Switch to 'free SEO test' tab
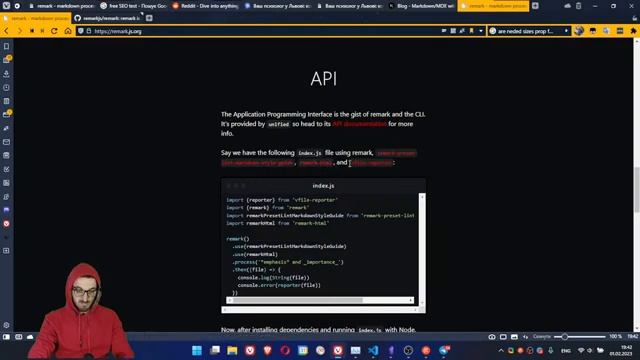This screenshot has width=640, height=360. 133,6
